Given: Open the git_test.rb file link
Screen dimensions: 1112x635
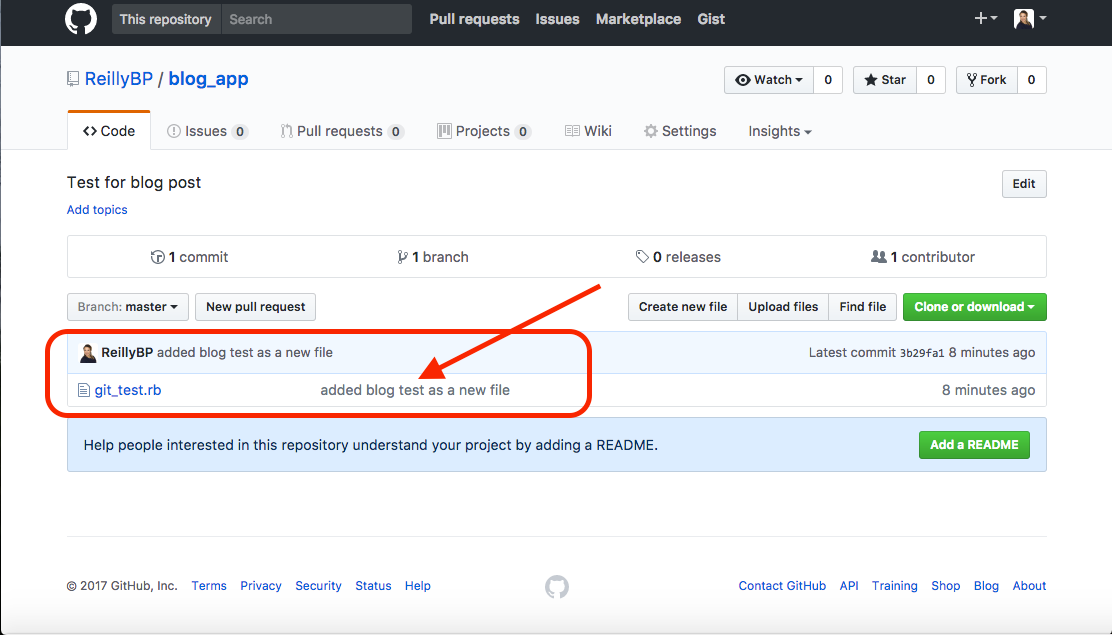Looking at the screenshot, I should point(128,390).
